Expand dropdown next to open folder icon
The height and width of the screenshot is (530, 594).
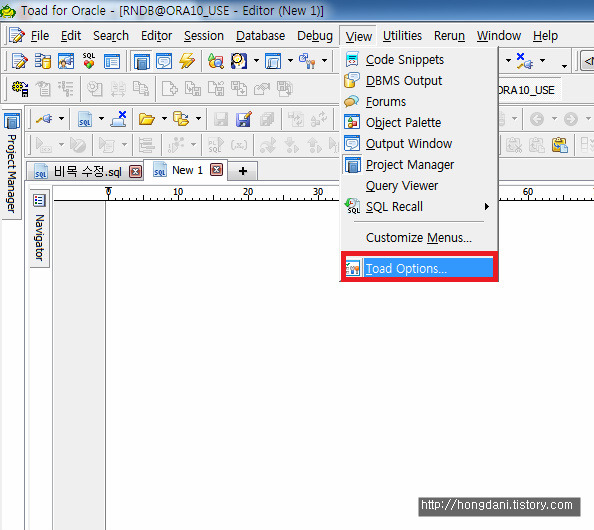pyautogui.click(x=164, y=119)
